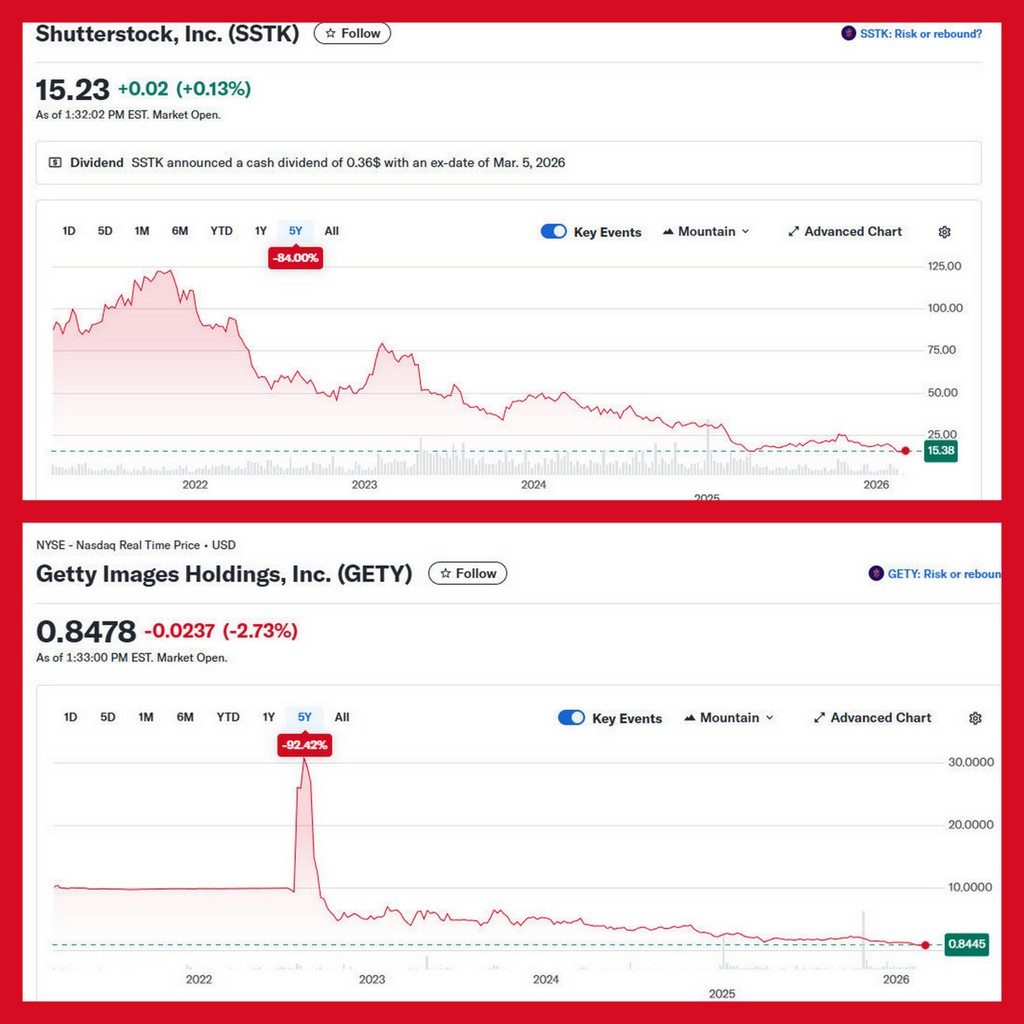1024x1024 pixels.
Task: Select the All range on the GETY chart
Action: tap(342, 717)
